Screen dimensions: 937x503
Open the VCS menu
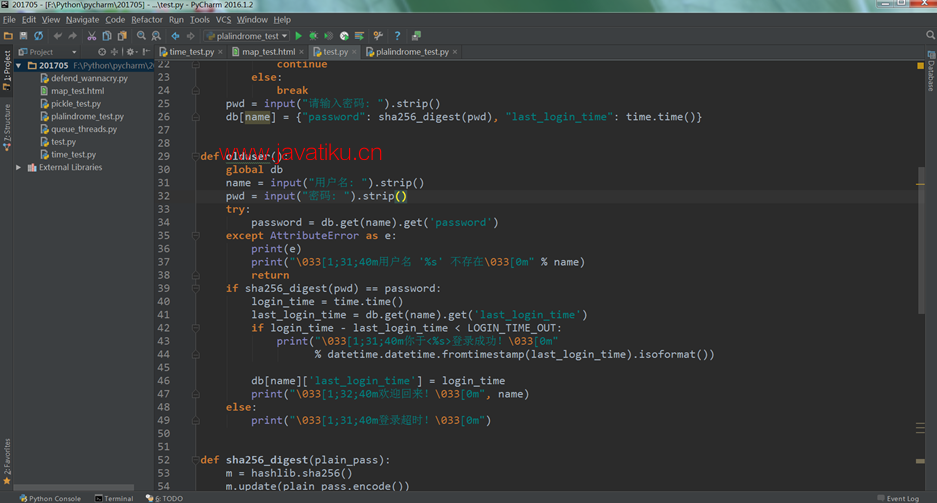click(223, 20)
